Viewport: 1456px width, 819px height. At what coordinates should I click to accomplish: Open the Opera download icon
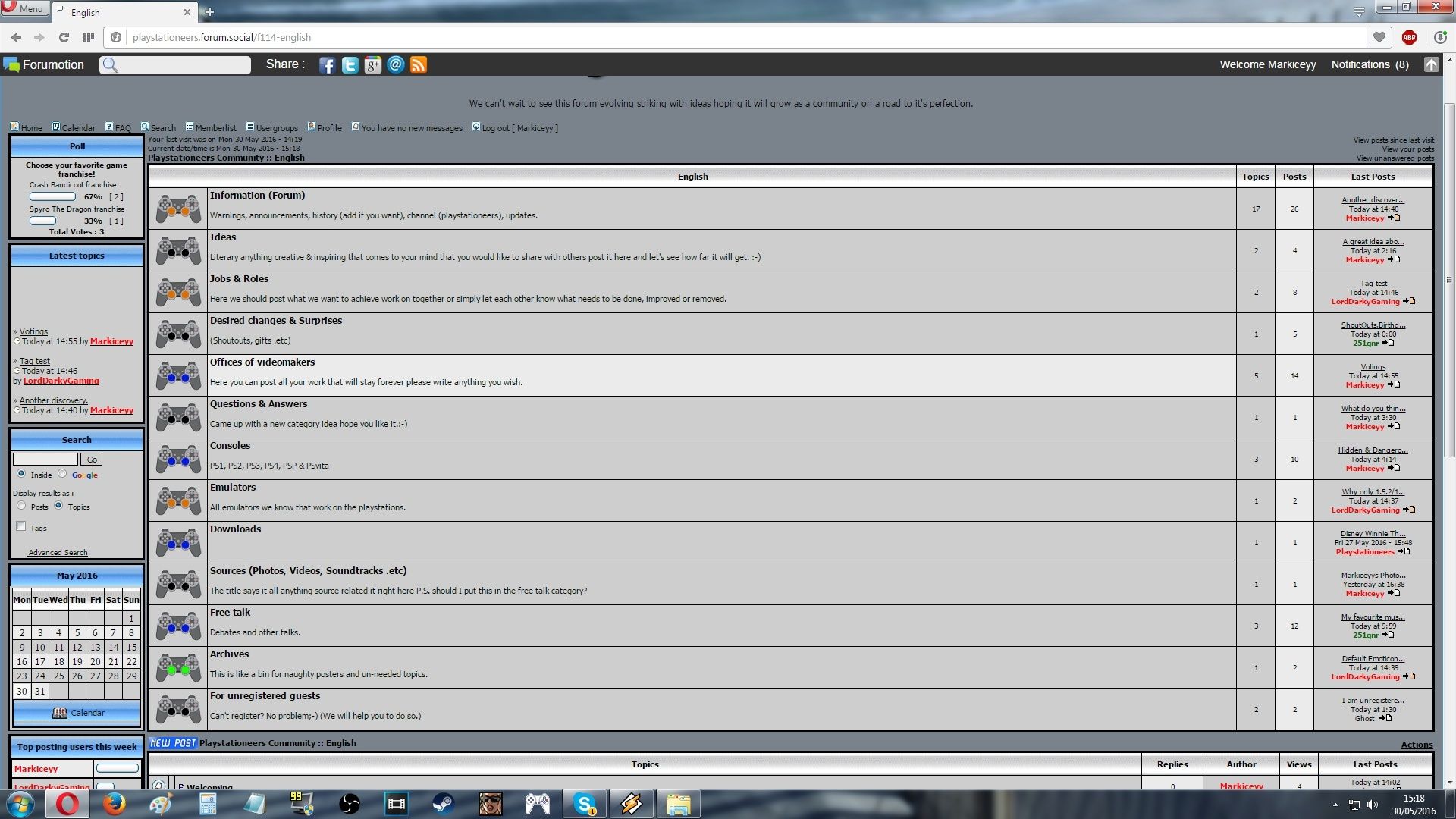[1440, 37]
